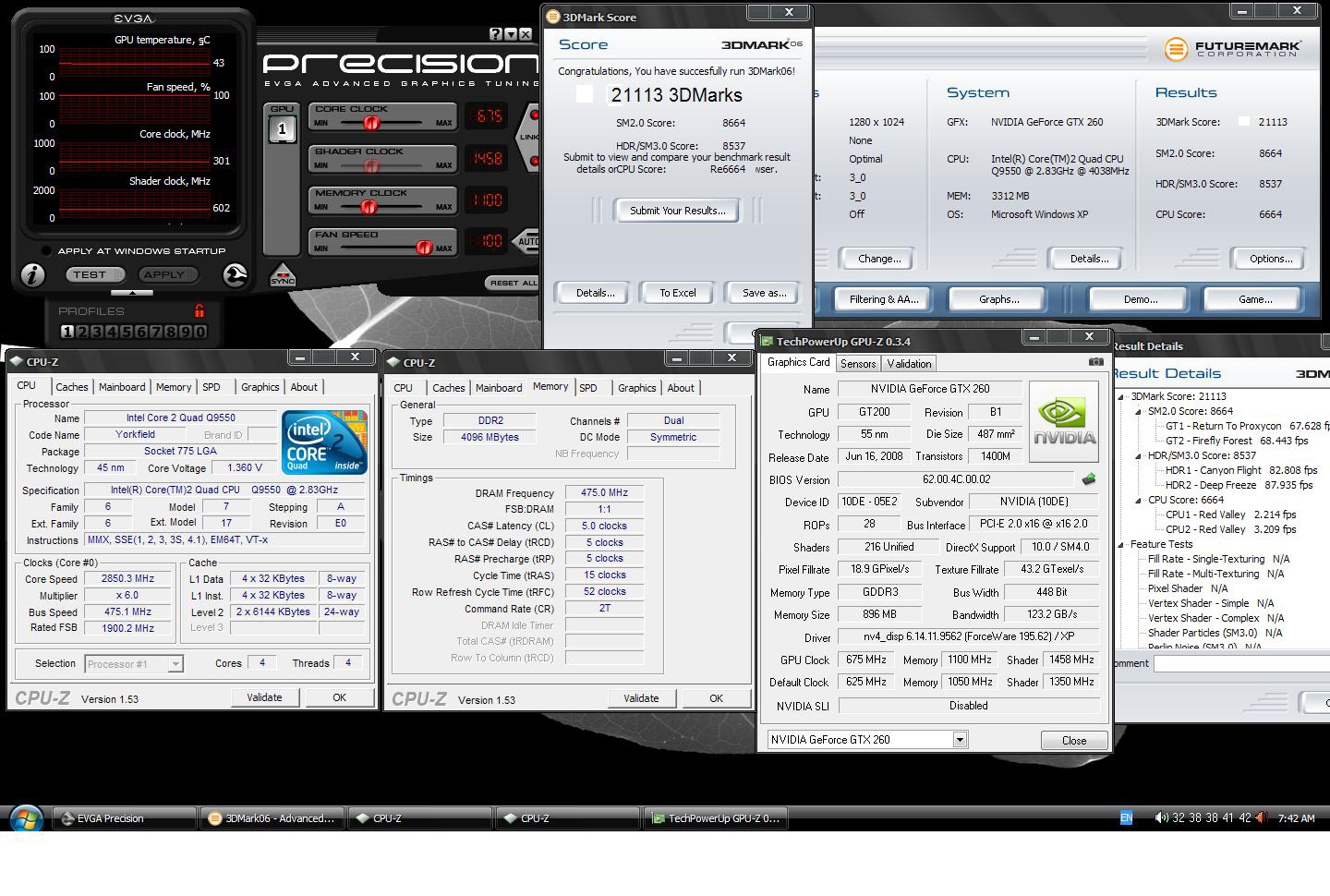The height and width of the screenshot is (896, 1330).
Task: Open the Mainboard tab in left CPU-Z
Action: click(122, 387)
